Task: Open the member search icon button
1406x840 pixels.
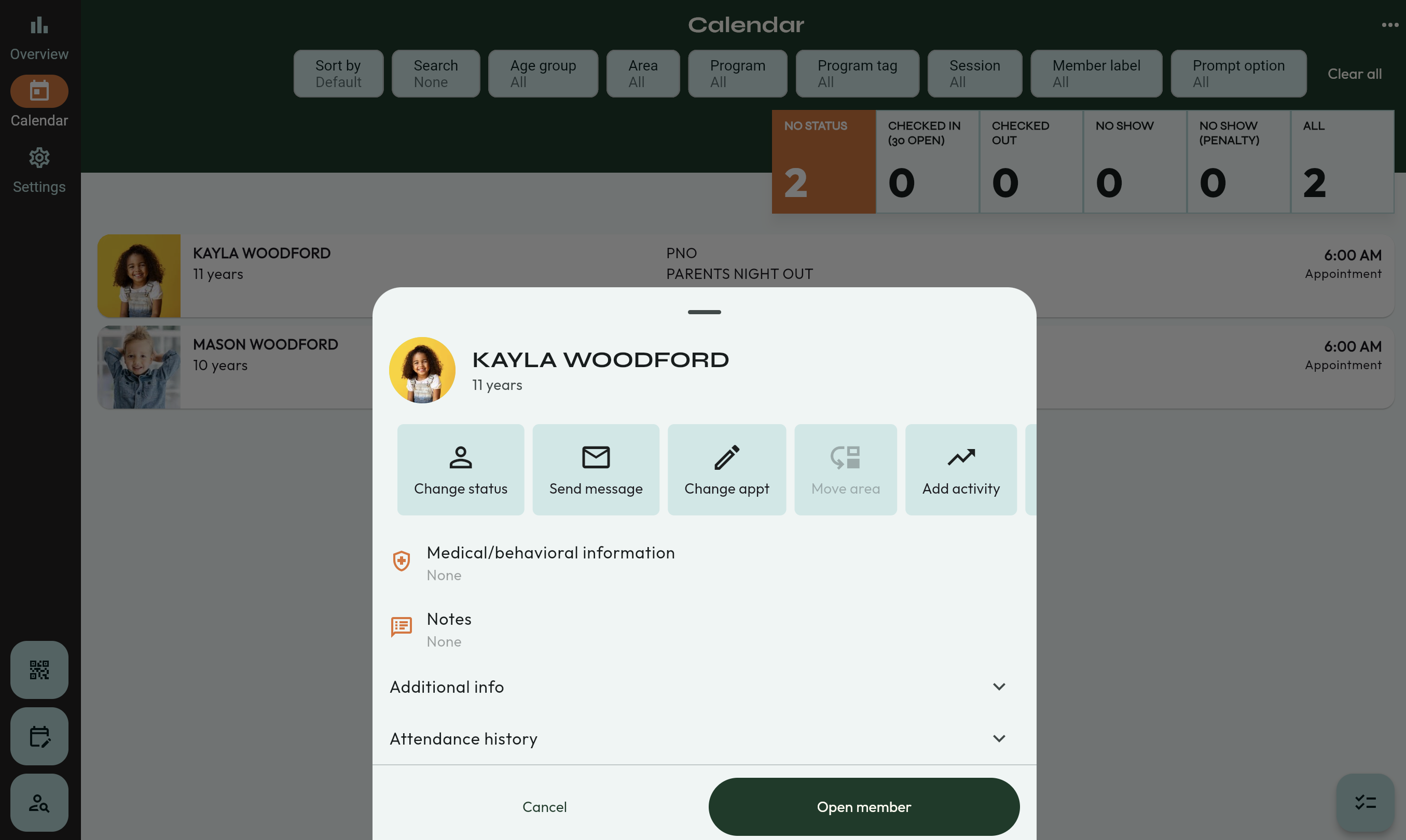Action: point(39,803)
